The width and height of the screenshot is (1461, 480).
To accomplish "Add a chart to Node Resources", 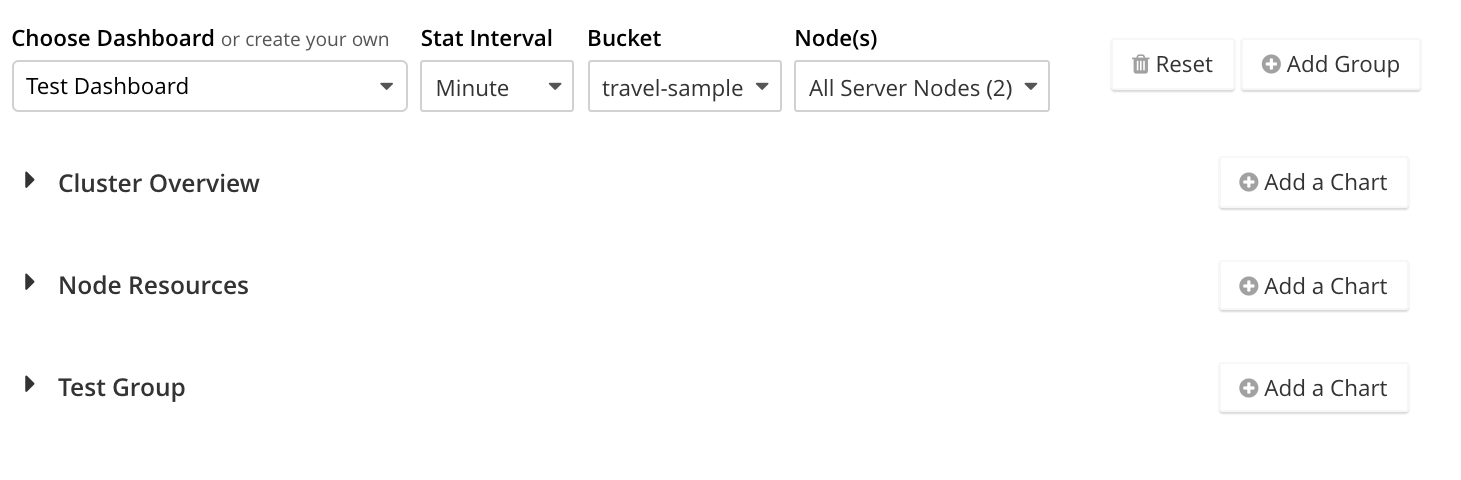I will click(1313, 287).
